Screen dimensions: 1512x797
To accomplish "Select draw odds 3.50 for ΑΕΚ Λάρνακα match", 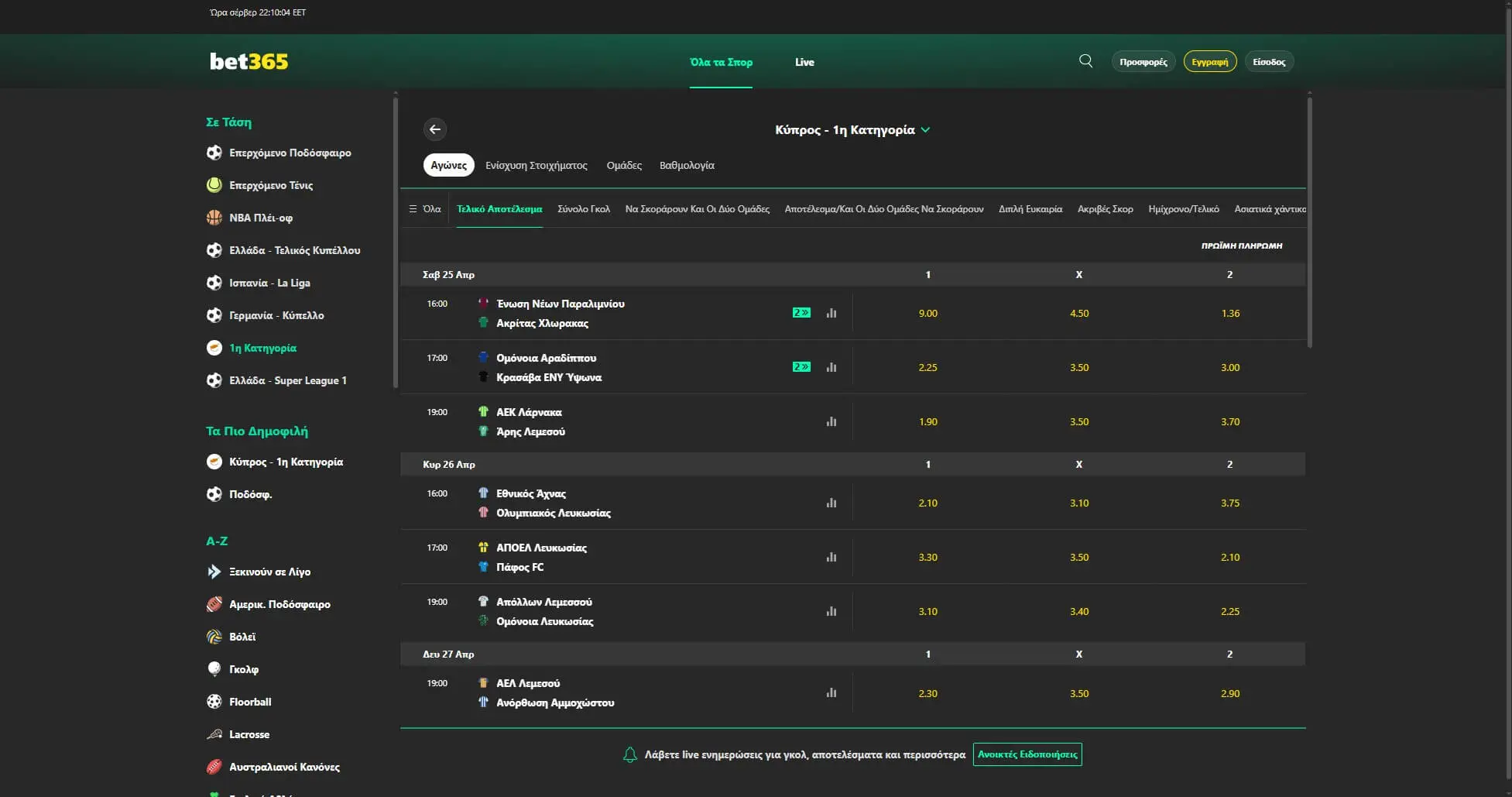I will (1079, 421).
